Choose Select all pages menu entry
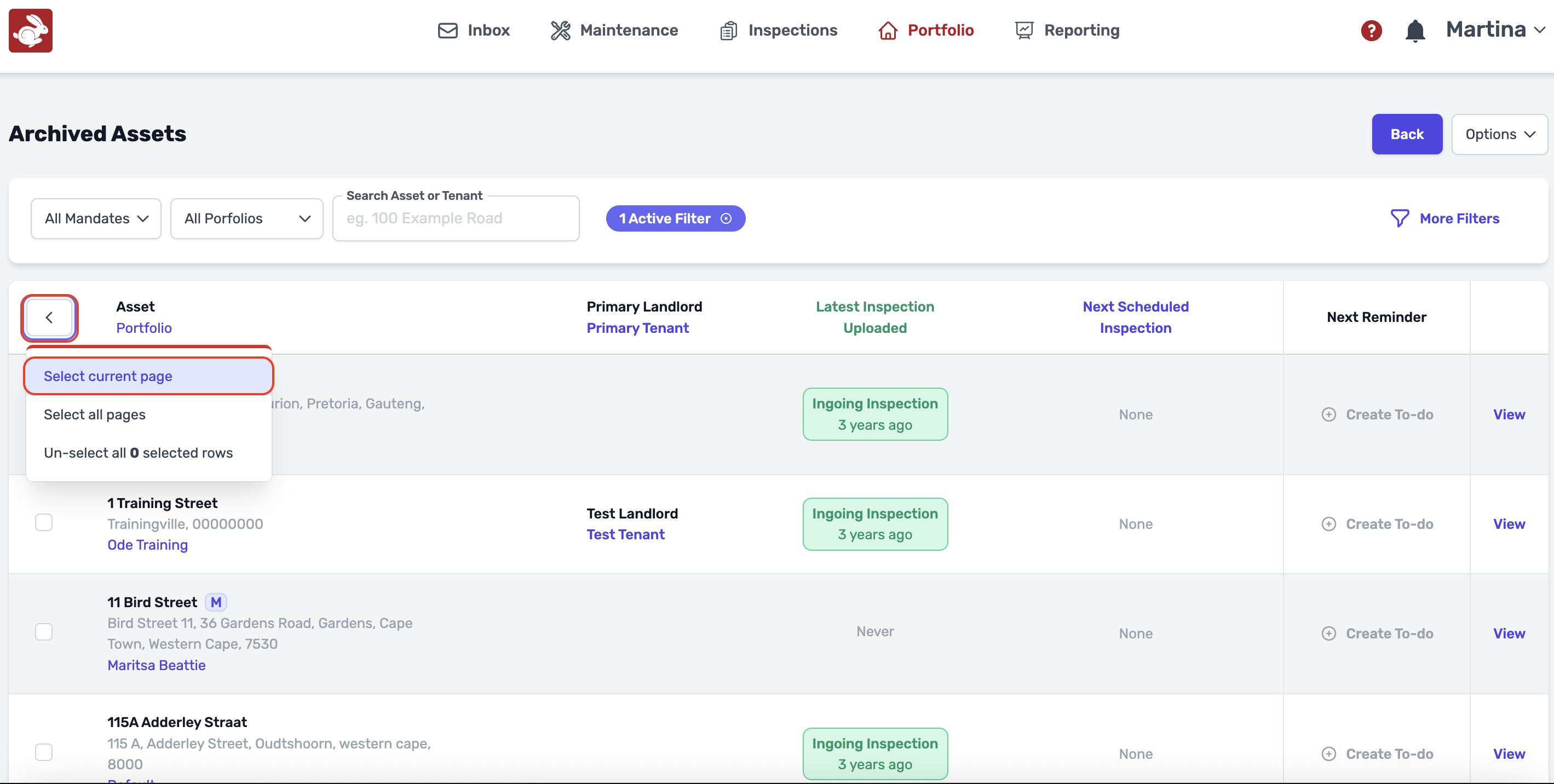The height and width of the screenshot is (784, 1554). coord(95,414)
